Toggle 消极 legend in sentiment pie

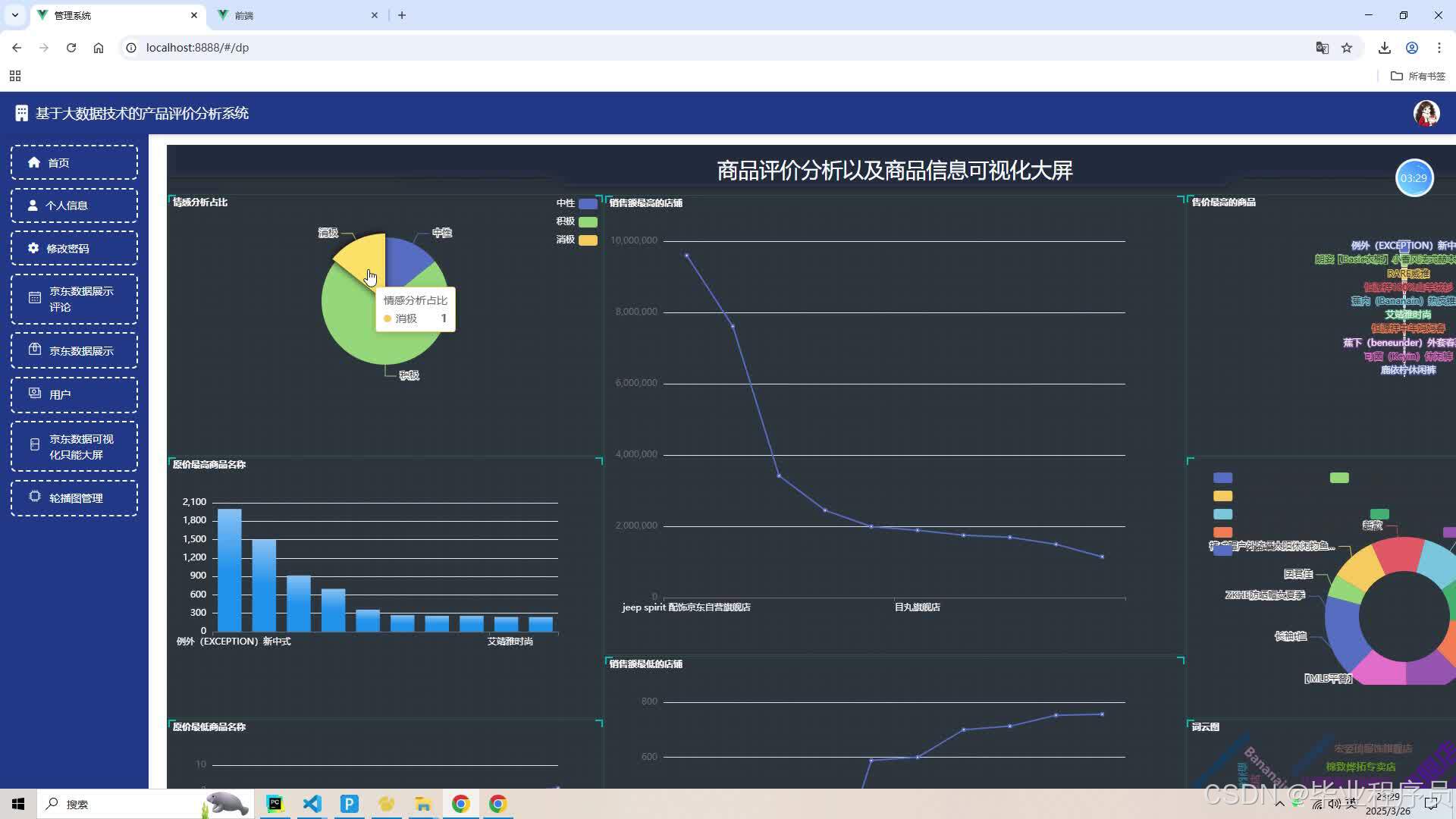point(576,240)
